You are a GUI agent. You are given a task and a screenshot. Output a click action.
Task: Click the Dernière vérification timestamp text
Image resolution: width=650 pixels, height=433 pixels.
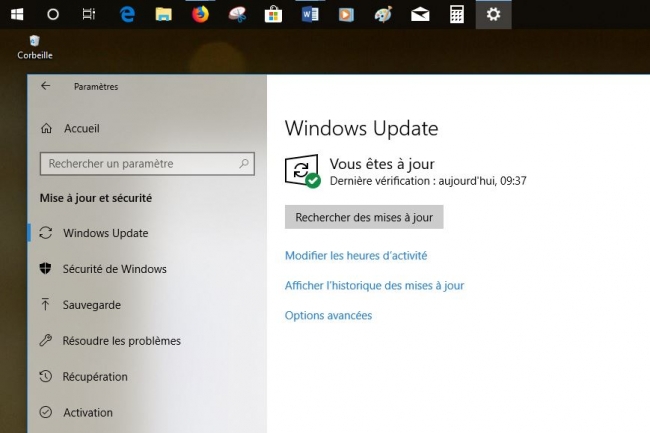[x=428, y=181]
